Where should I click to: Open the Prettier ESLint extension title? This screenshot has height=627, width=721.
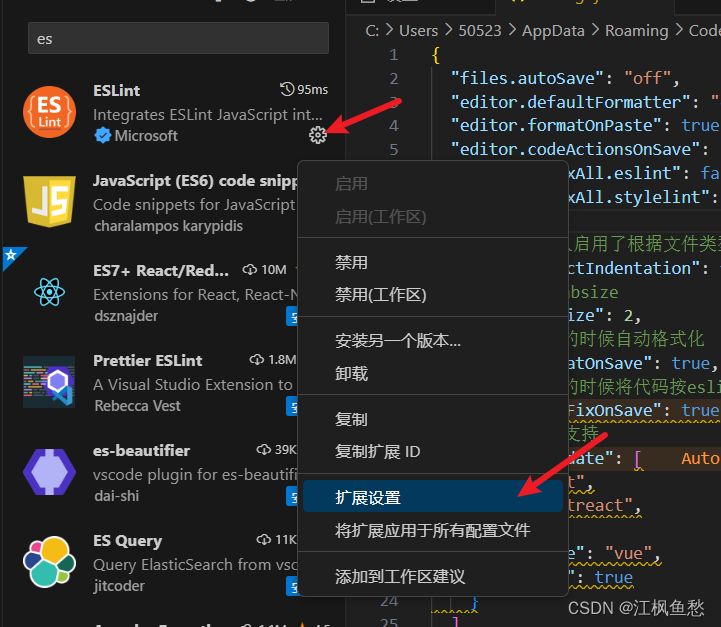click(x=148, y=361)
